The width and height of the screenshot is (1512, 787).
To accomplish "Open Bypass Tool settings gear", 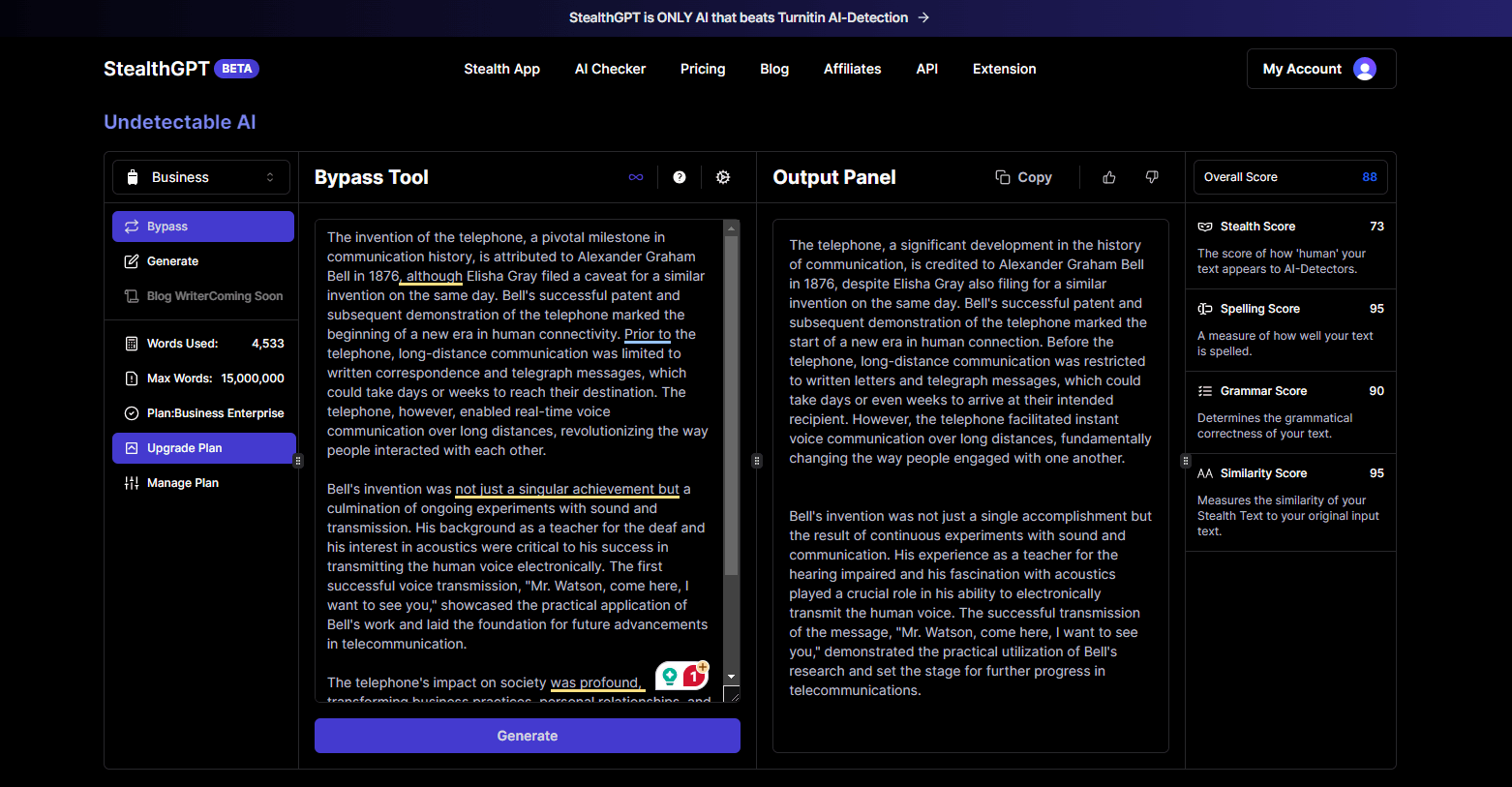I will 723,177.
